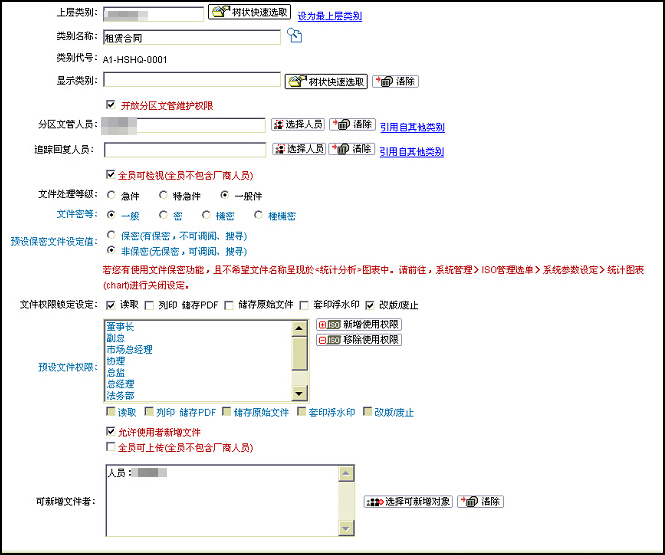665x555 pixels.
Task: Click 移除使用权限 button
Action: (358, 340)
